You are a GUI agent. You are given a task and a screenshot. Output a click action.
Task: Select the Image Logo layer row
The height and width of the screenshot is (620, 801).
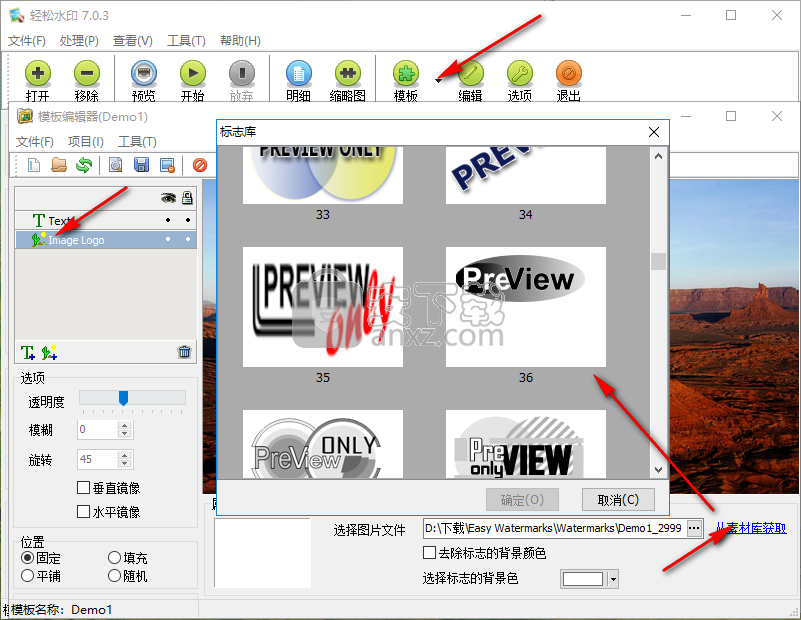106,240
